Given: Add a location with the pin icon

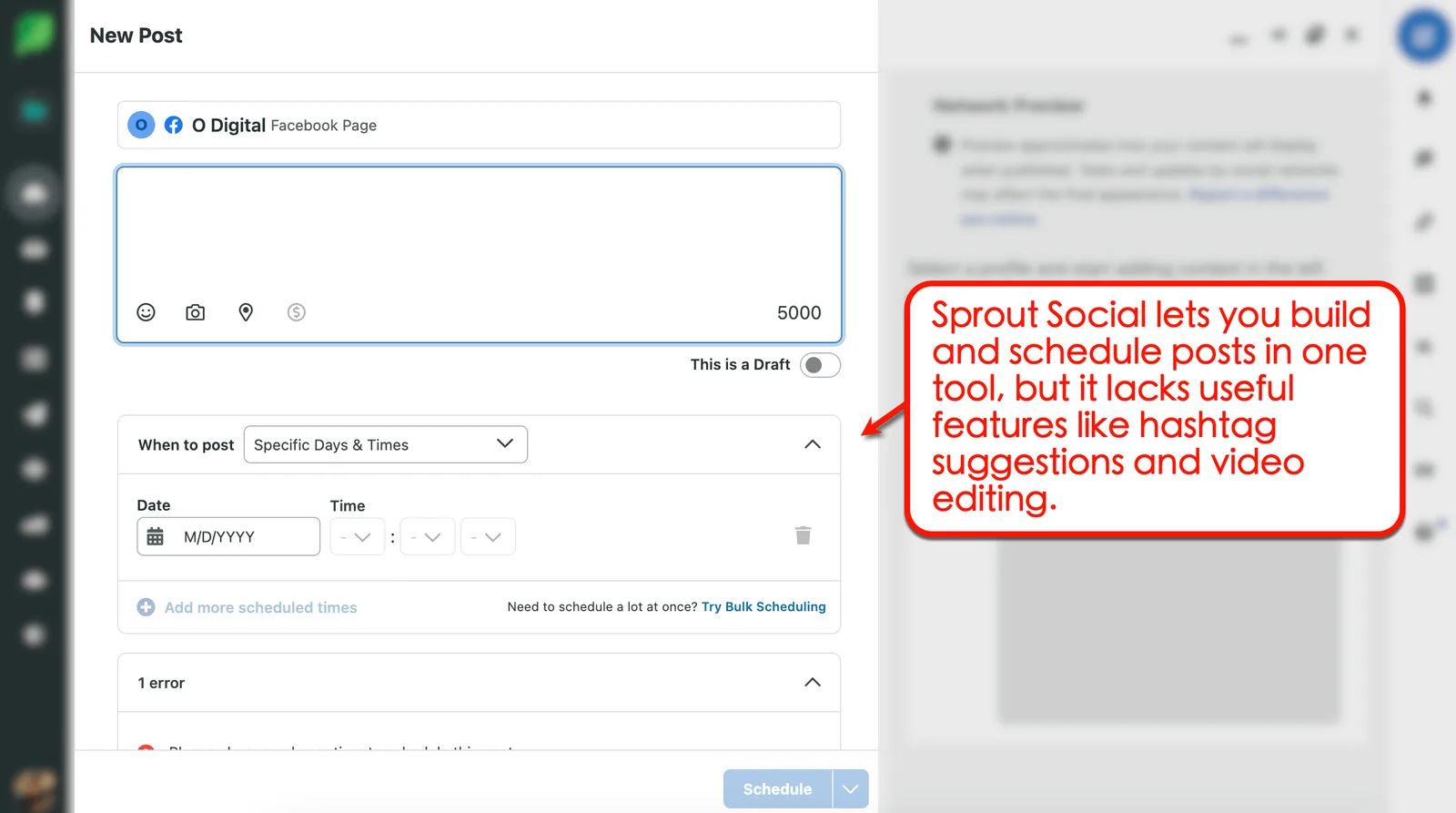Looking at the screenshot, I should [x=246, y=312].
